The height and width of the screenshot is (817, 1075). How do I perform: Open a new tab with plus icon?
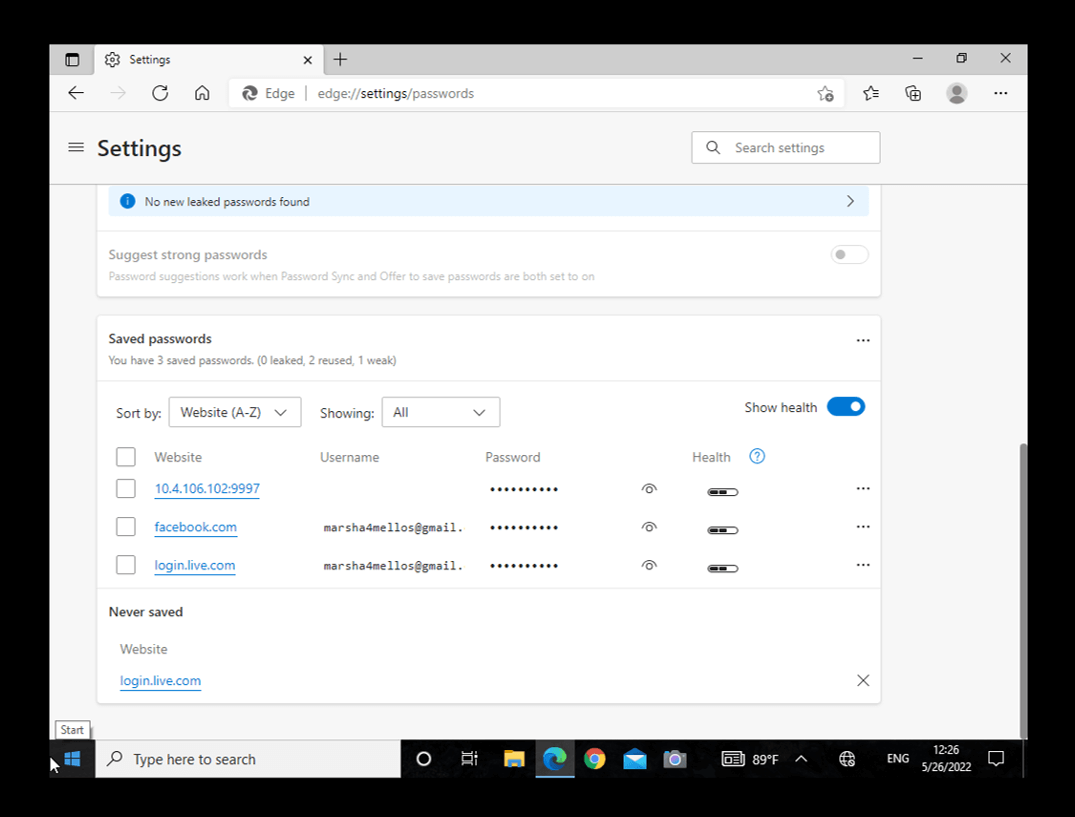coord(340,60)
